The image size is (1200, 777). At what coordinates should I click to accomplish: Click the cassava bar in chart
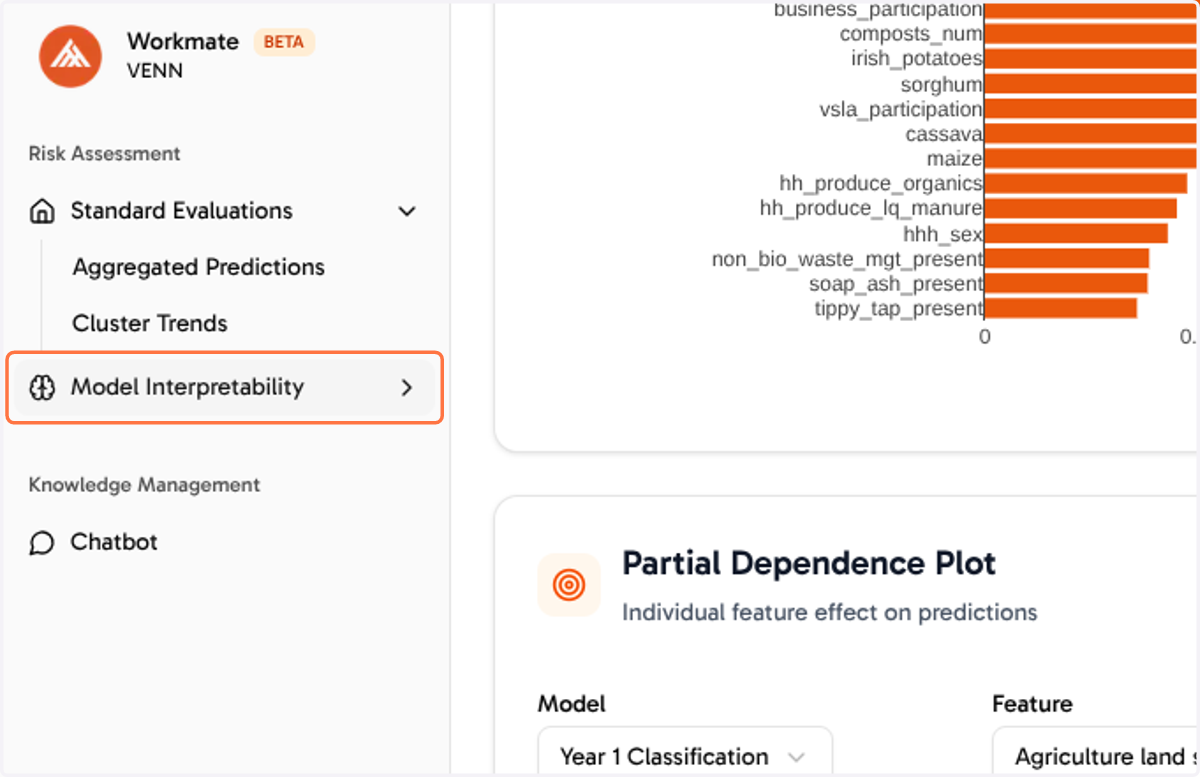[1091, 134]
